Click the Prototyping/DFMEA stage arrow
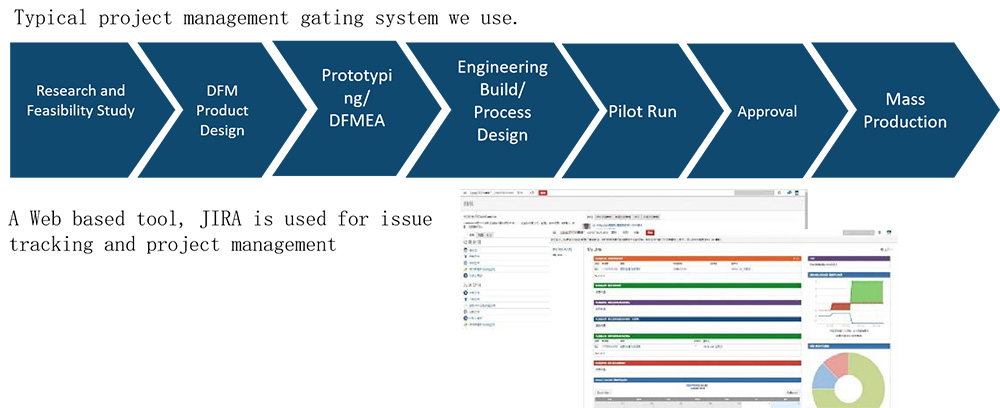The image size is (1000, 408). pos(357,110)
